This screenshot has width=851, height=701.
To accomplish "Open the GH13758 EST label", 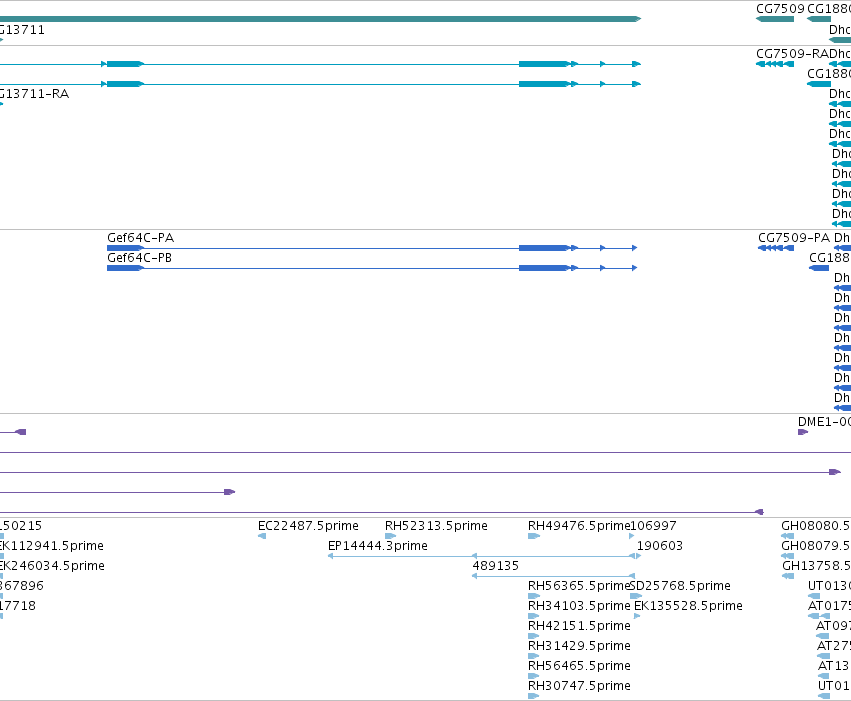I will click(816, 566).
